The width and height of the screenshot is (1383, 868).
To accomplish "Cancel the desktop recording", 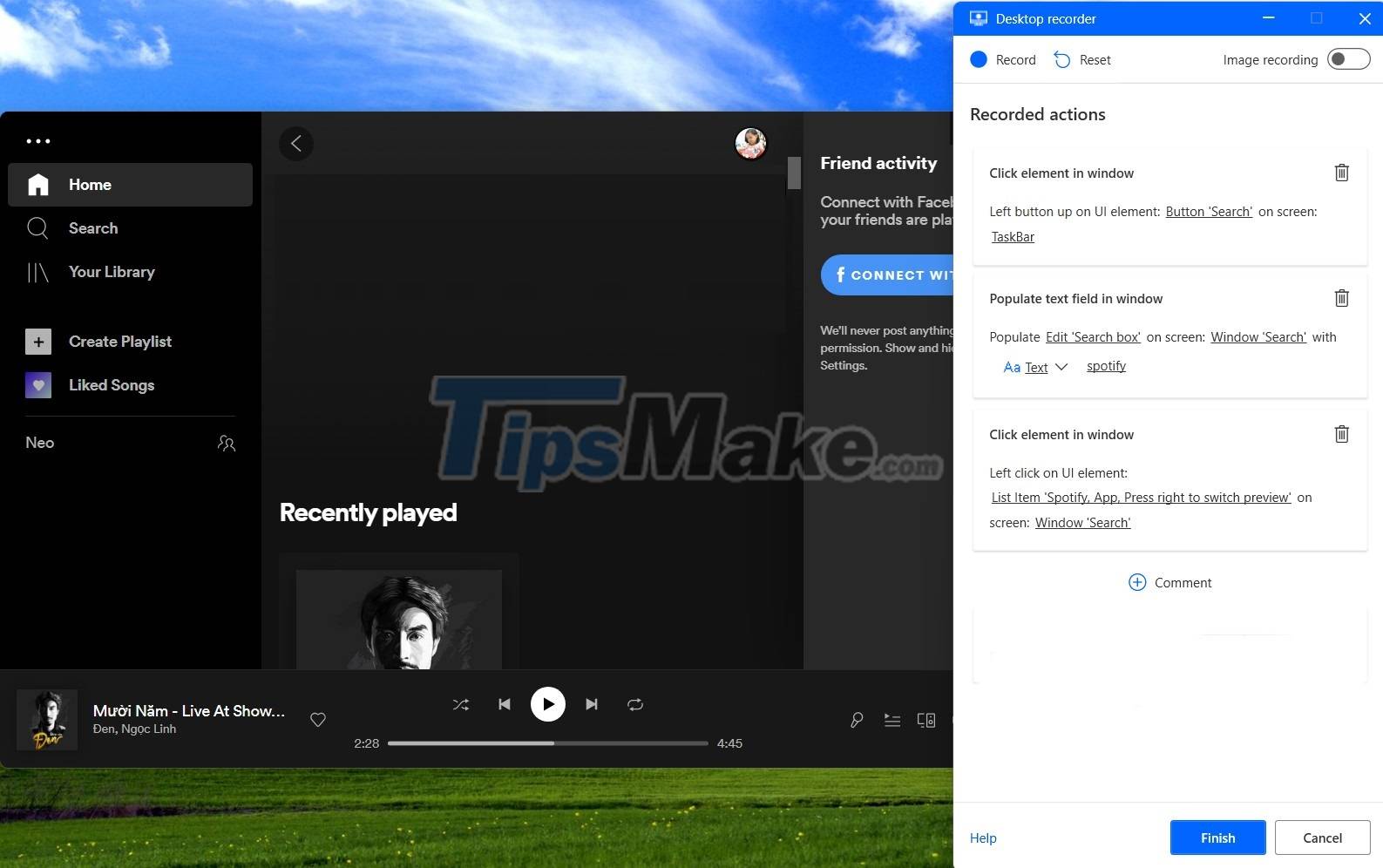I will [1322, 837].
